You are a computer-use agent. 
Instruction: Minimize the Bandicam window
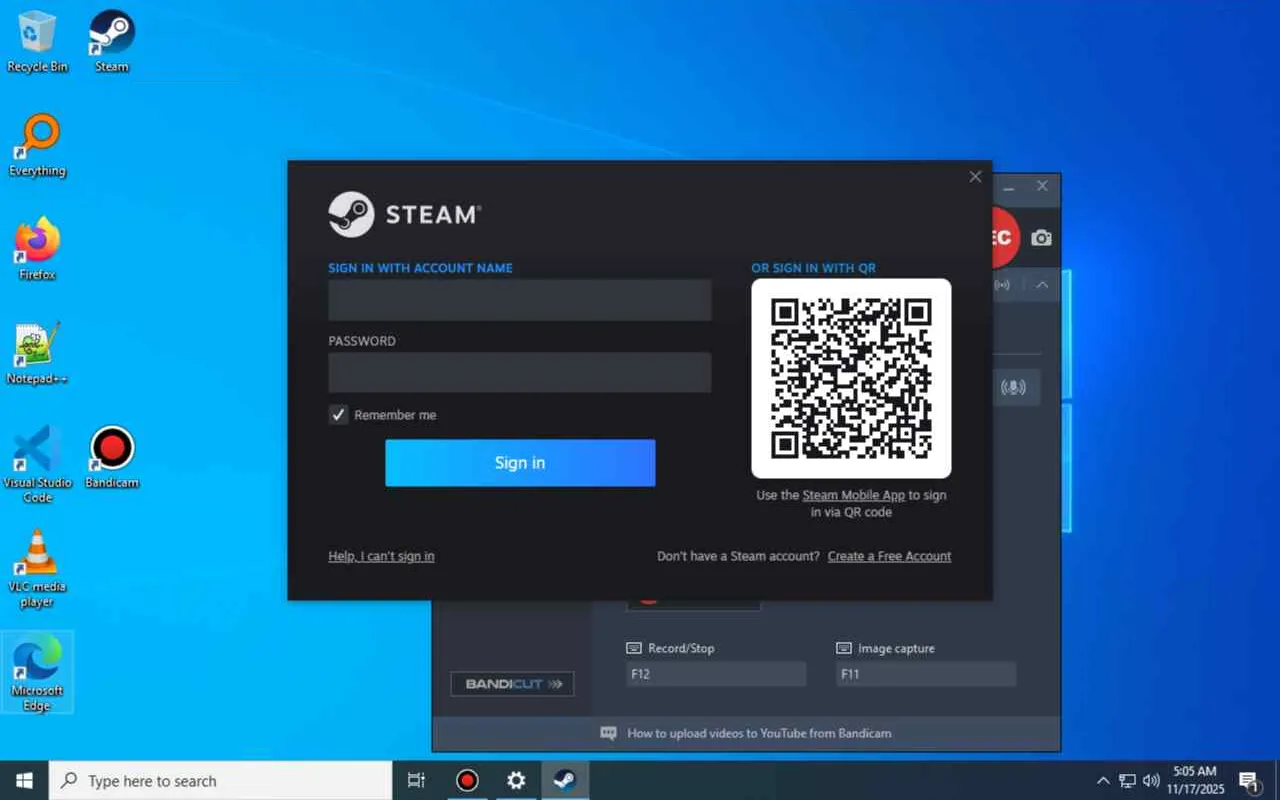click(1009, 186)
